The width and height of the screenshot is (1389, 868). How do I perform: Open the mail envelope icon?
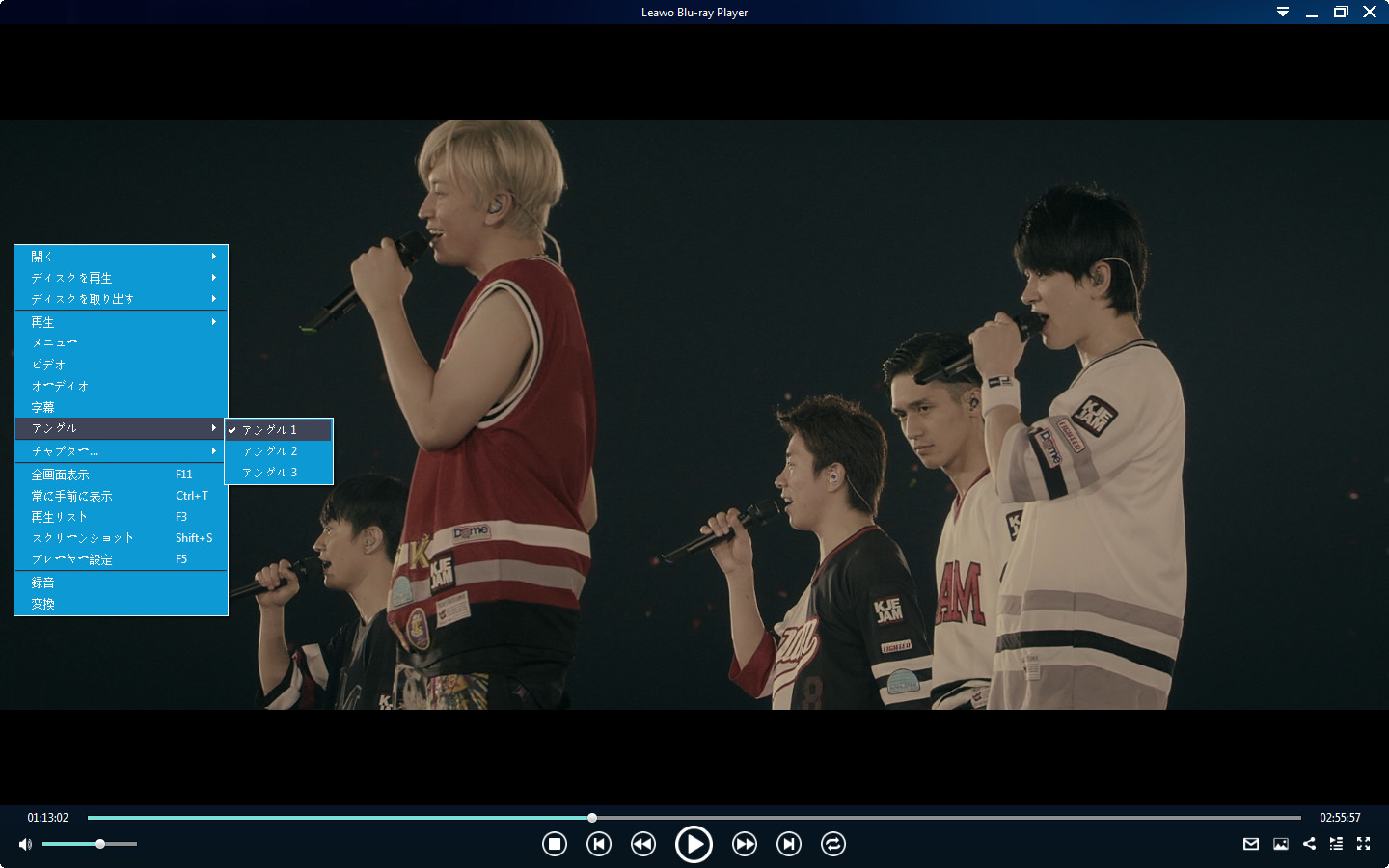coord(1251,844)
